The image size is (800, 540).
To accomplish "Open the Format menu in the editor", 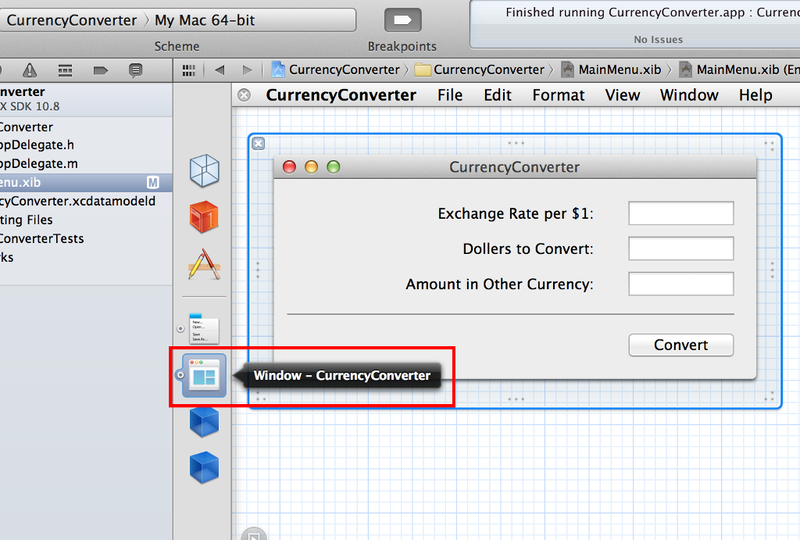I will (558, 95).
